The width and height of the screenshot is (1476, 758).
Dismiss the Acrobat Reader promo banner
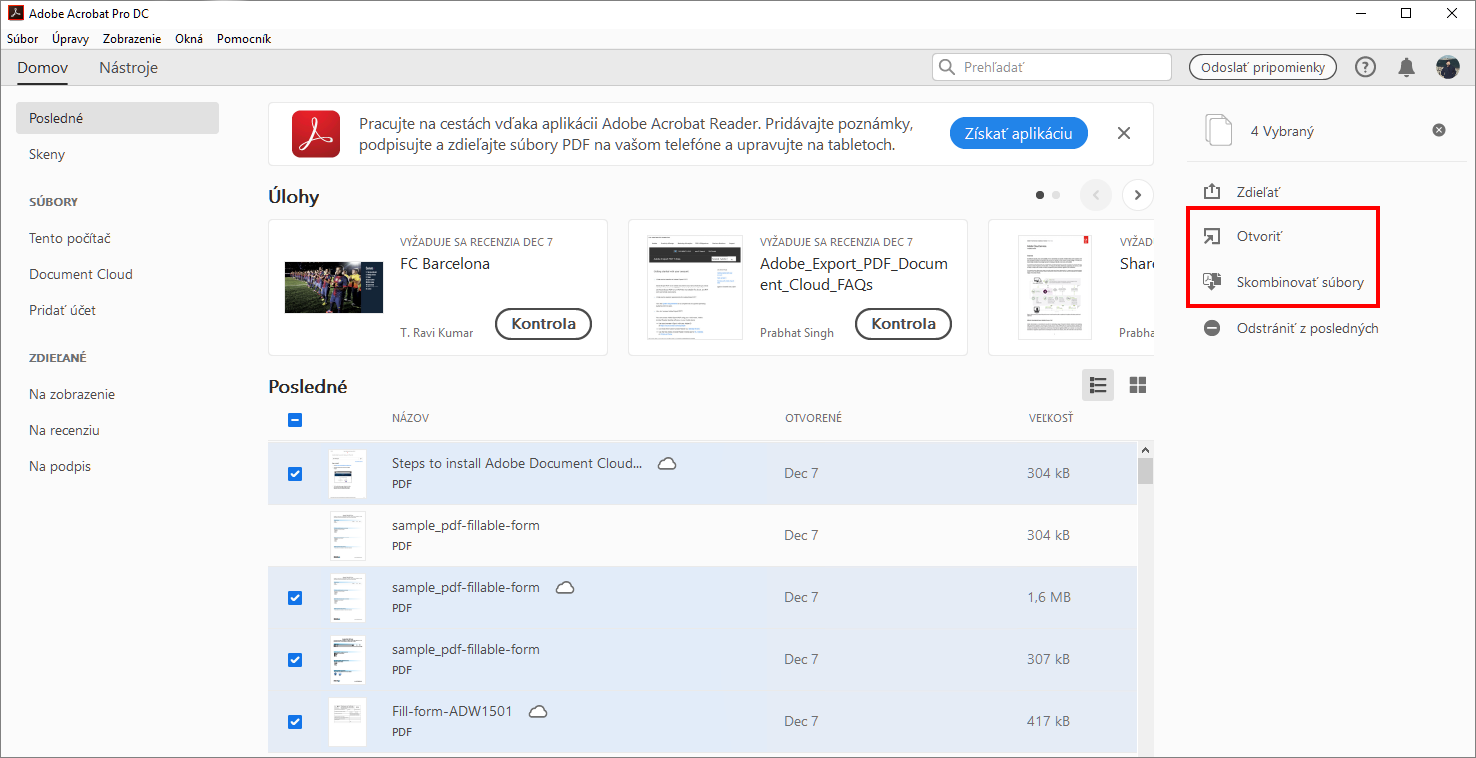point(1124,133)
